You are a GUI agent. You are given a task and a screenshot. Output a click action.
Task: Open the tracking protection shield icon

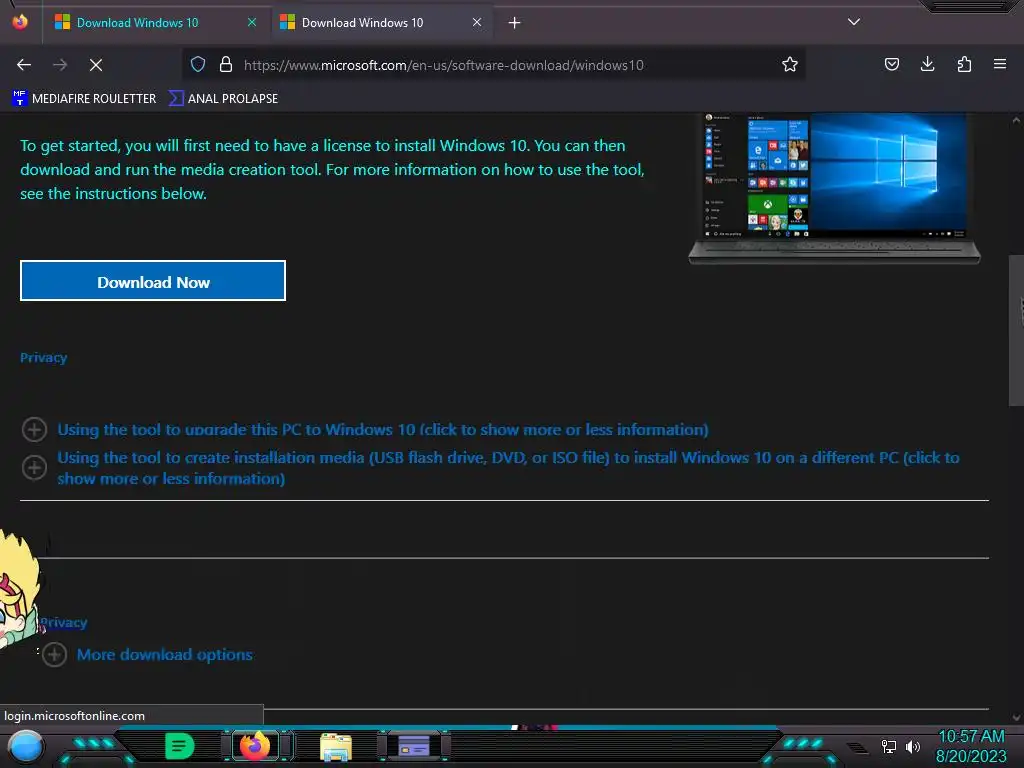[x=198, y=64]
